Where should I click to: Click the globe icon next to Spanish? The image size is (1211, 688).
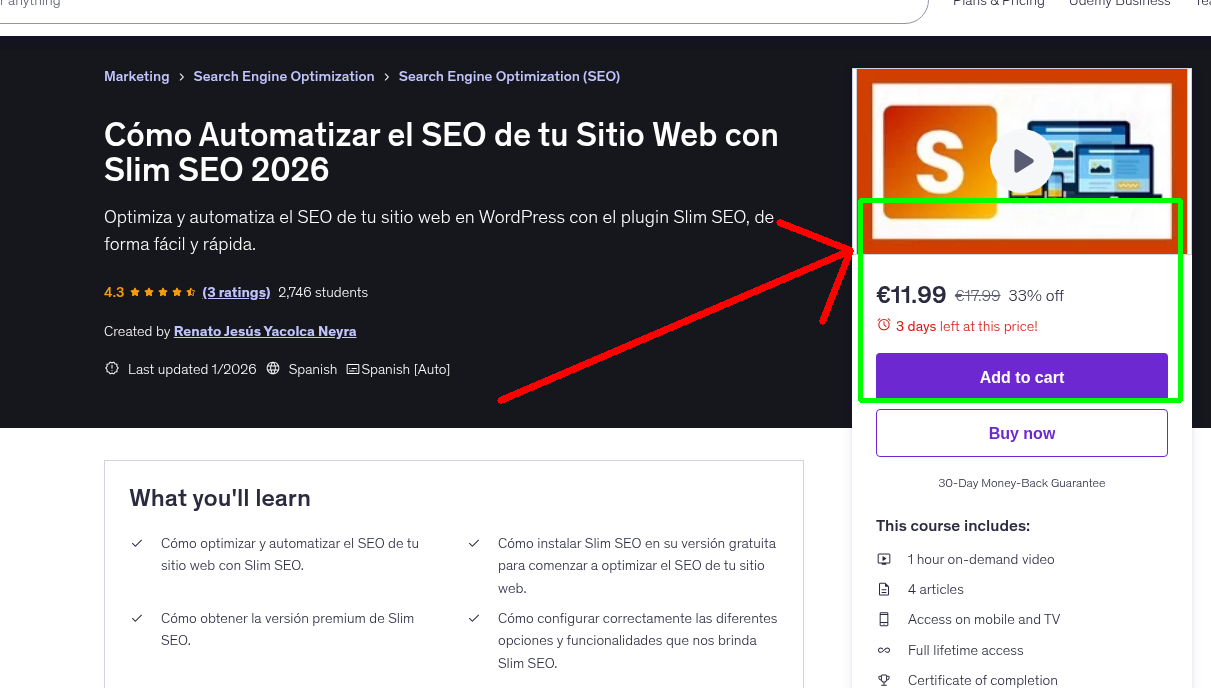[272, 368]
